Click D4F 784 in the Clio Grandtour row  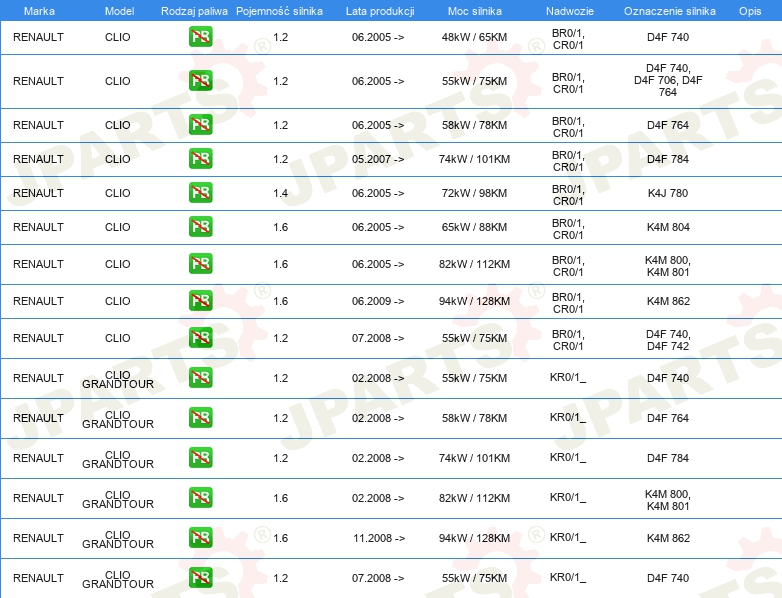[668, 458]
